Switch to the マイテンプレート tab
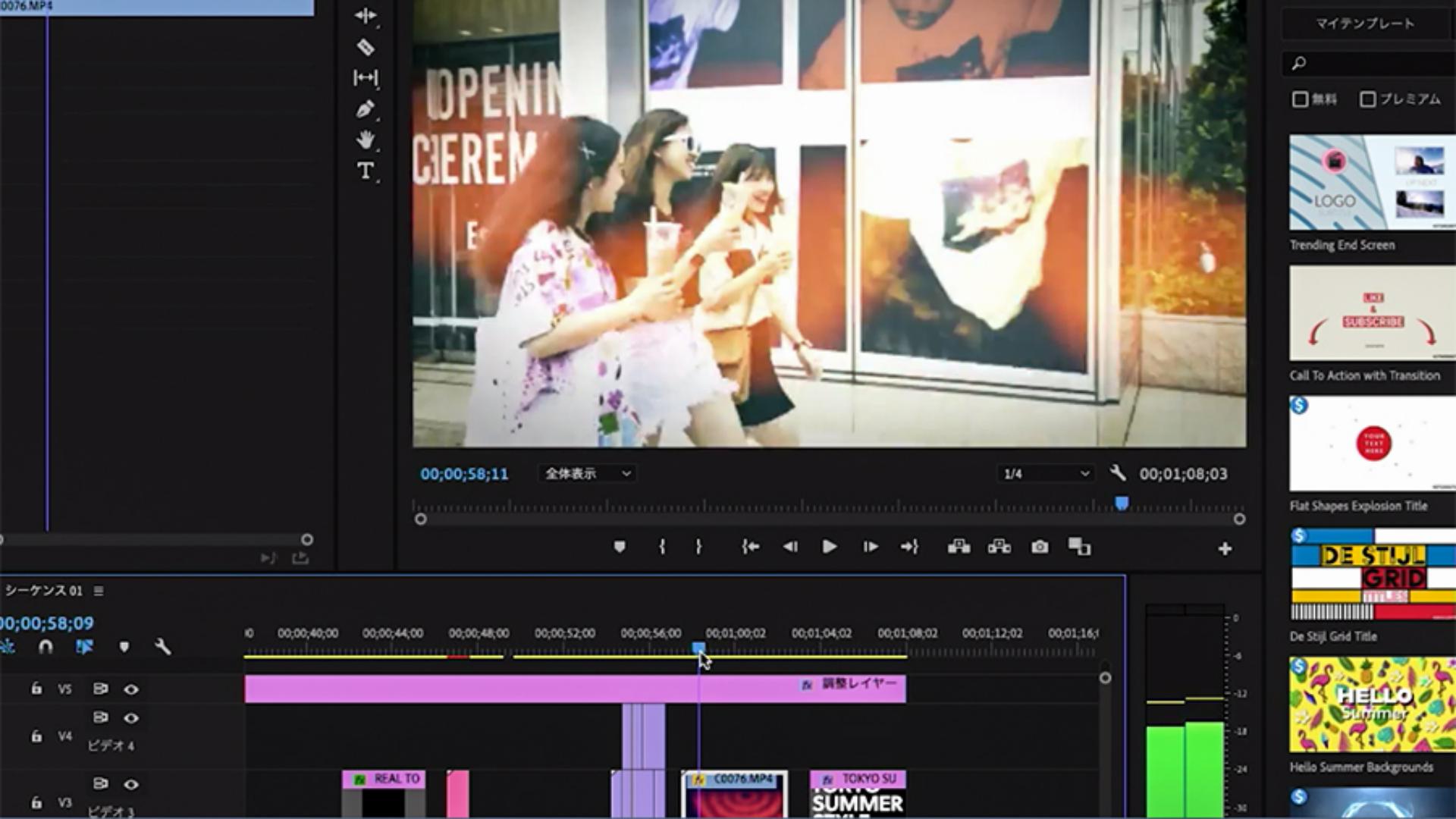This screenshot has height=819, width=1456. [x=1364, y=24]
